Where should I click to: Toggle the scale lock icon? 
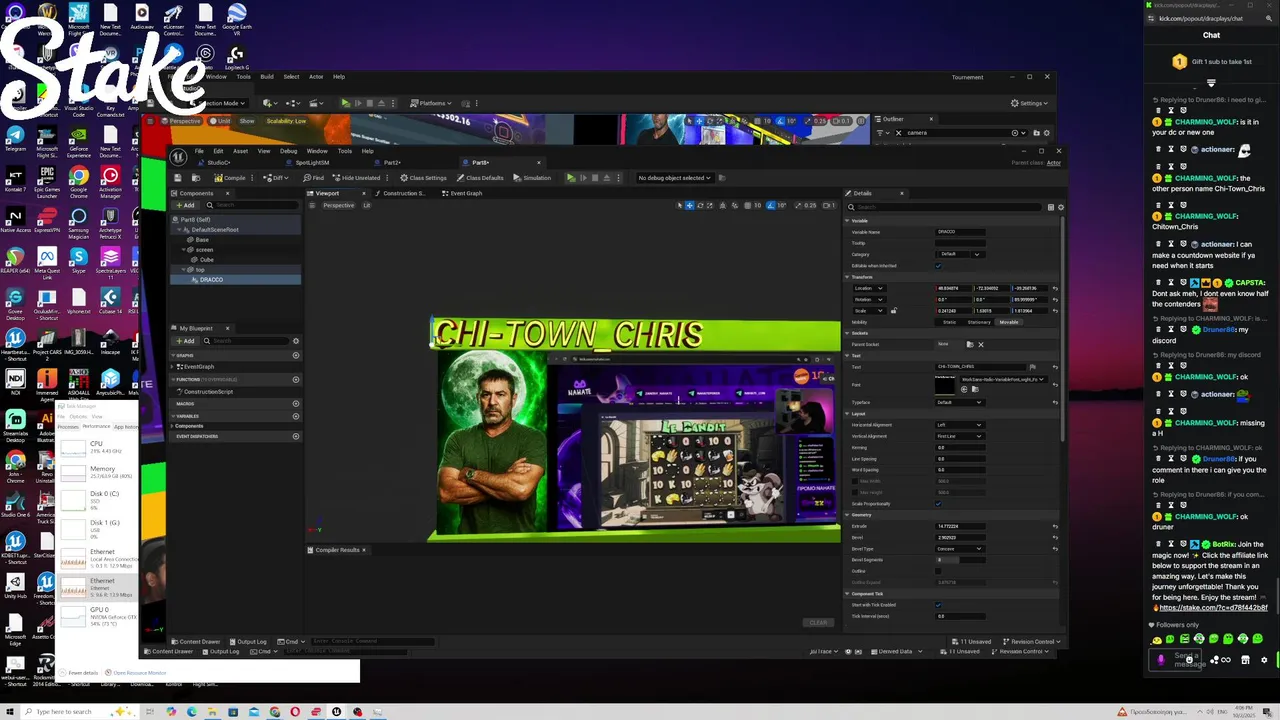894,311
